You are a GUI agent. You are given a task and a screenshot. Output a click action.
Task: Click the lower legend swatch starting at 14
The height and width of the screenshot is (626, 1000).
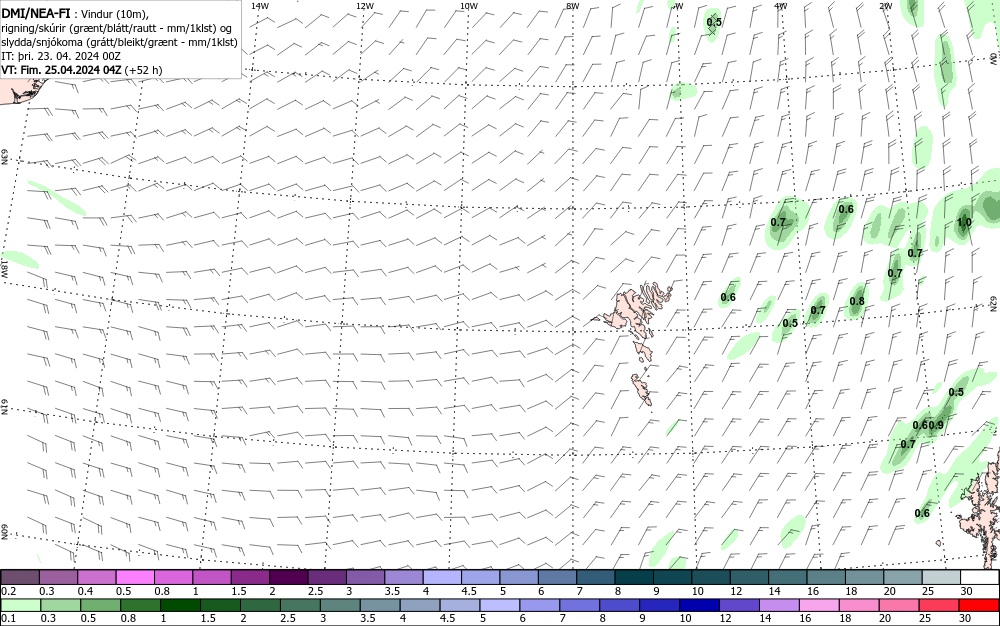click(x=779, y=605)
